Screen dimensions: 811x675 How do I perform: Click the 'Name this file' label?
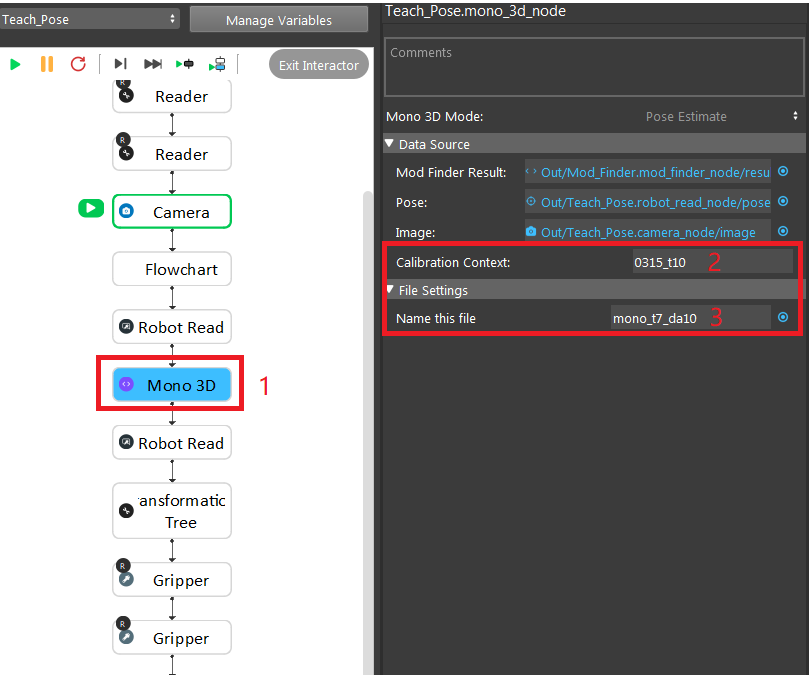tap(435, 319)
